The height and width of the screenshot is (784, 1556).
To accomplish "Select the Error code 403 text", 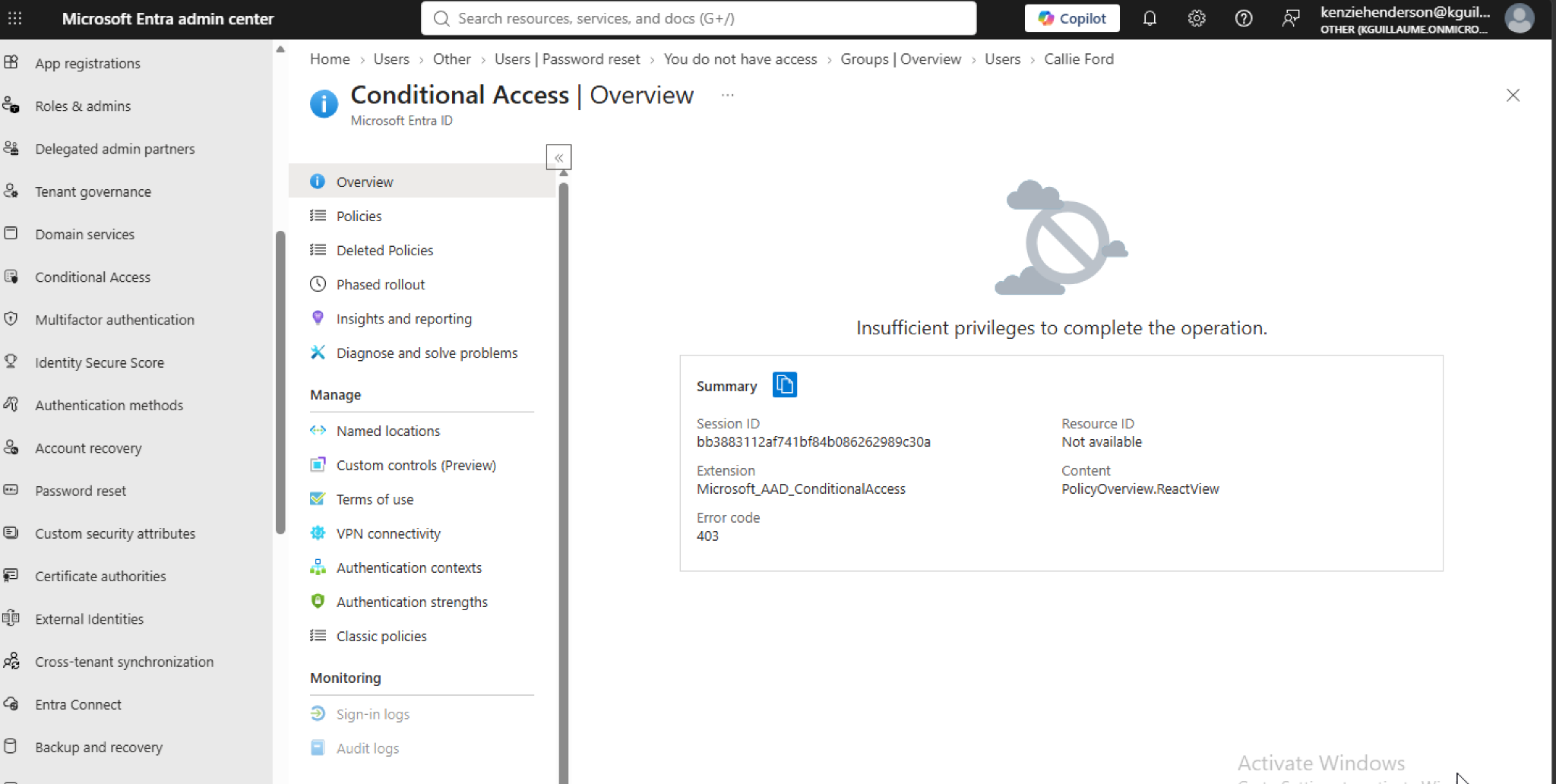I will click(707, 536).
